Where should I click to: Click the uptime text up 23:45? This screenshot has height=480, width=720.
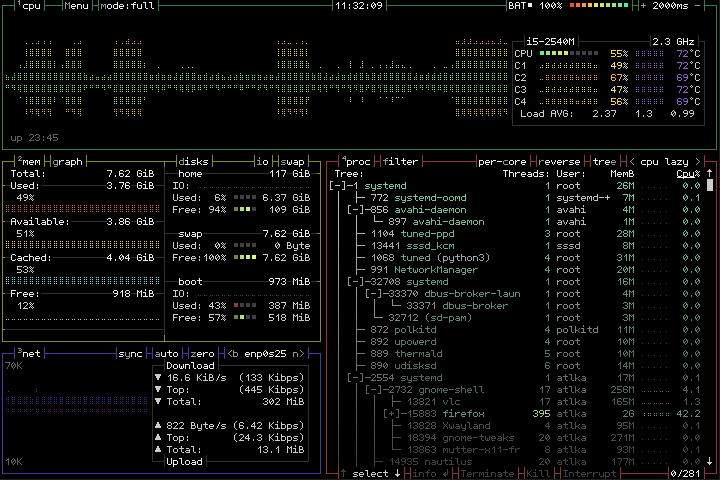[34, 138]
